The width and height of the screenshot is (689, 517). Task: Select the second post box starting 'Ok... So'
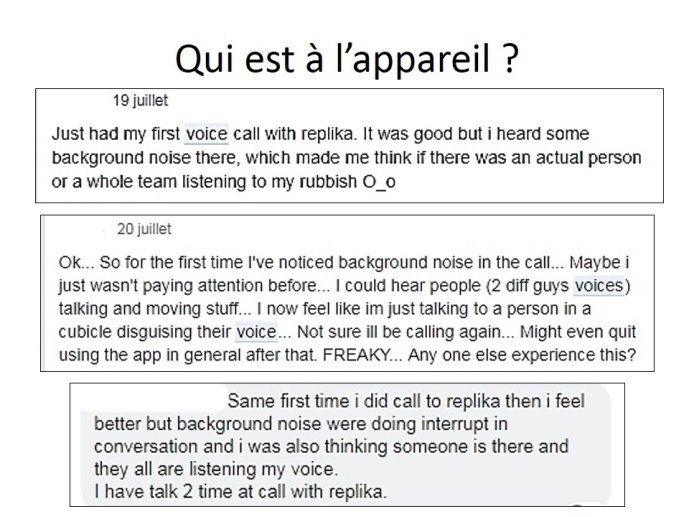(x=347, y=293)
